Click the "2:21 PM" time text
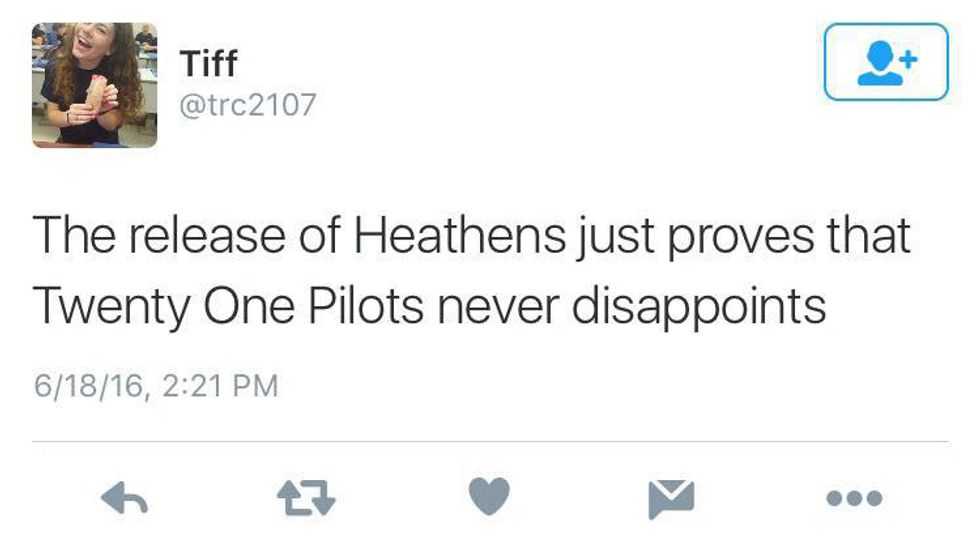This screenshot has width=980, height=554. pyautogui.click(x=217, y=385)
